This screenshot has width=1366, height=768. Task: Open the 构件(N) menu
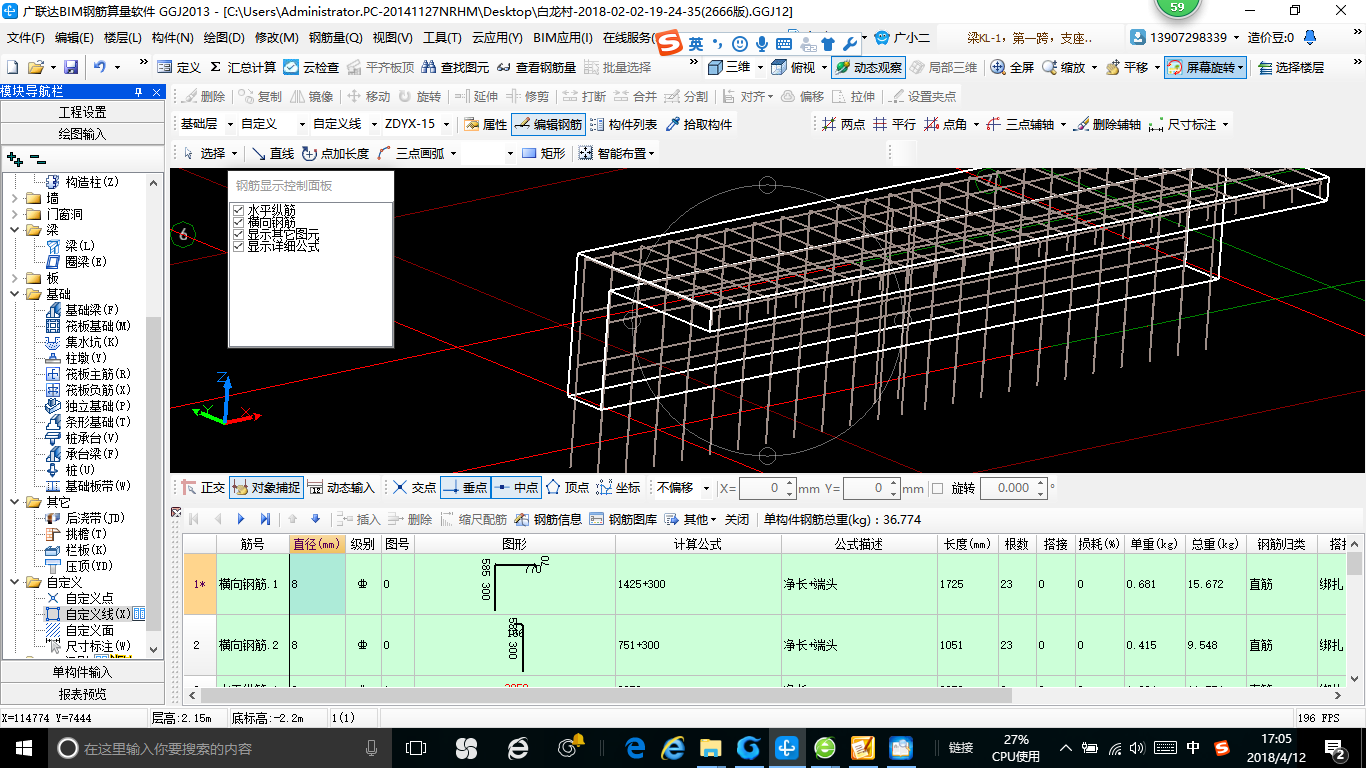(172, 38)
